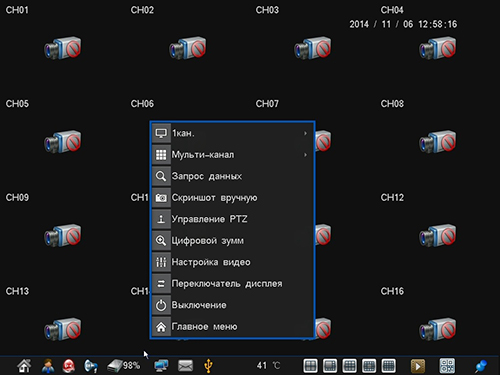Screen dimensions: 500x375
Task: Open playback with the film play icon
Action: pyautogui.click(x=418, y=366)
